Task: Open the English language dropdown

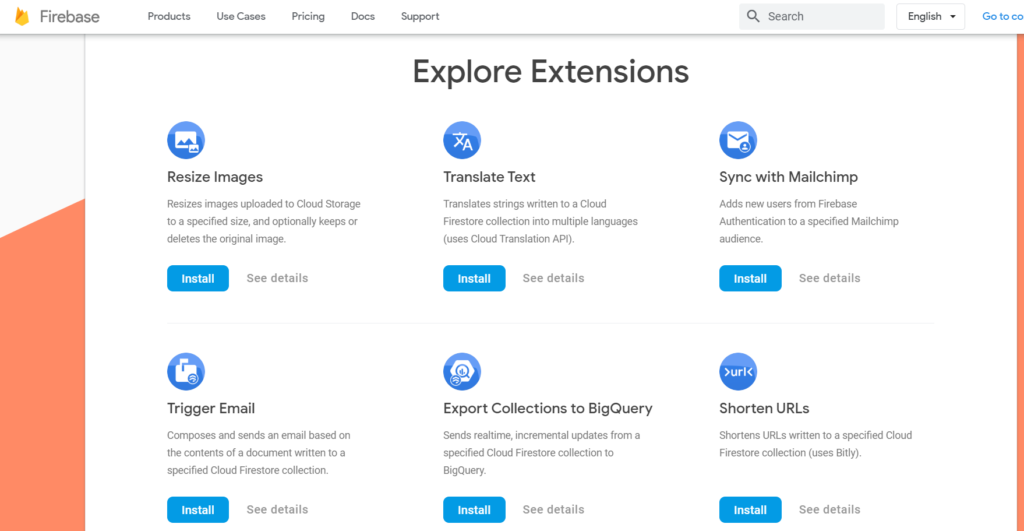Action: 931,16
